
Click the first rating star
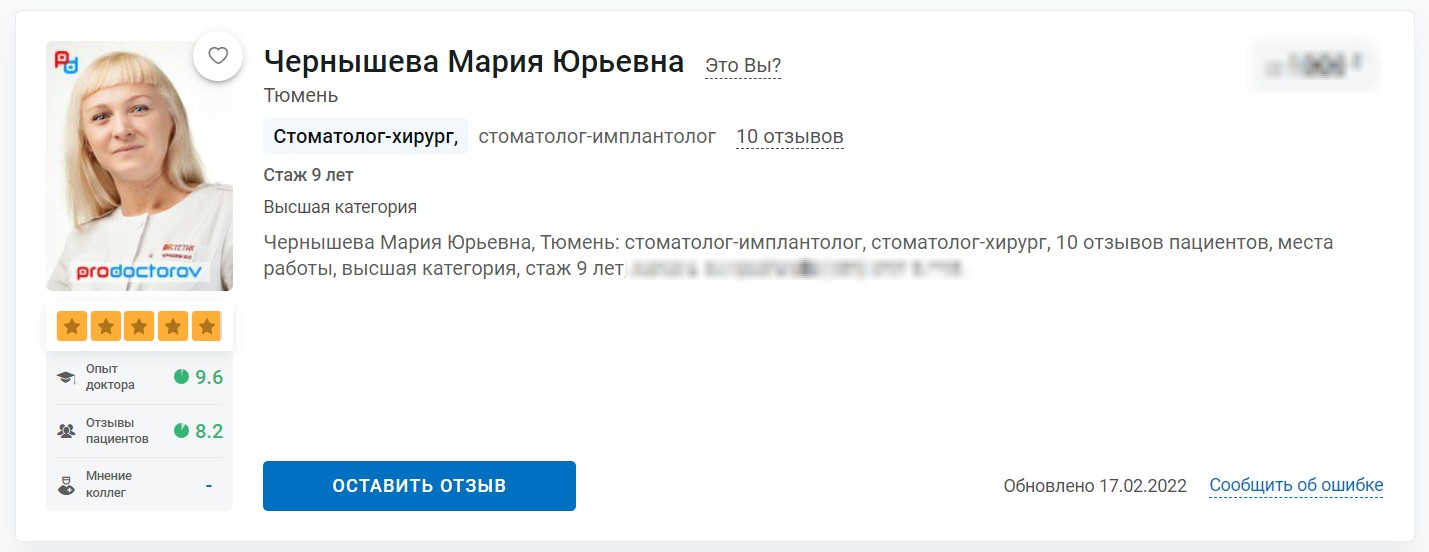(72, 326)
